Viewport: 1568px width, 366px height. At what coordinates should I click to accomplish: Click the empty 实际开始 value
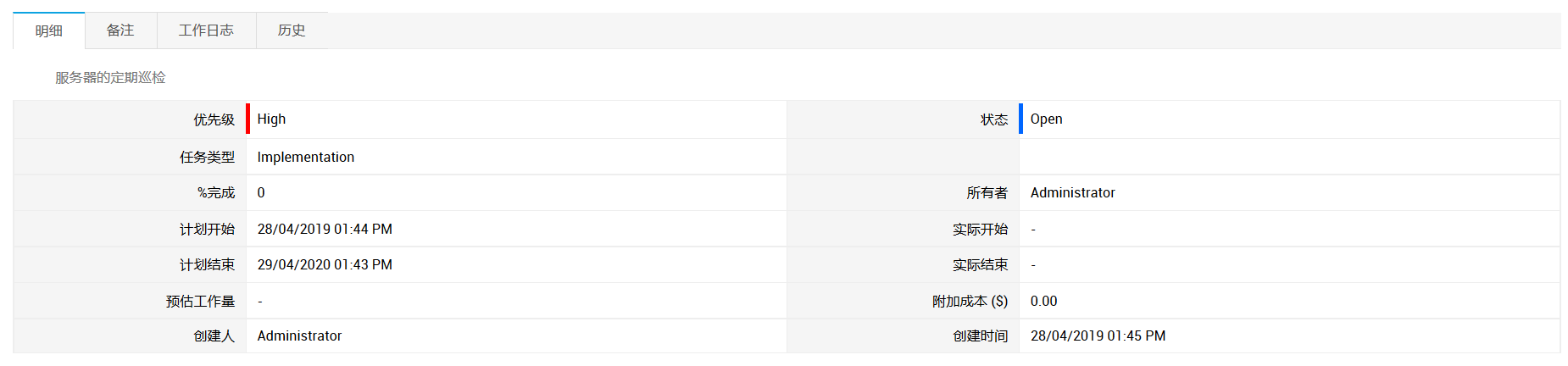pyautogui.click(x=1033, y=230)
